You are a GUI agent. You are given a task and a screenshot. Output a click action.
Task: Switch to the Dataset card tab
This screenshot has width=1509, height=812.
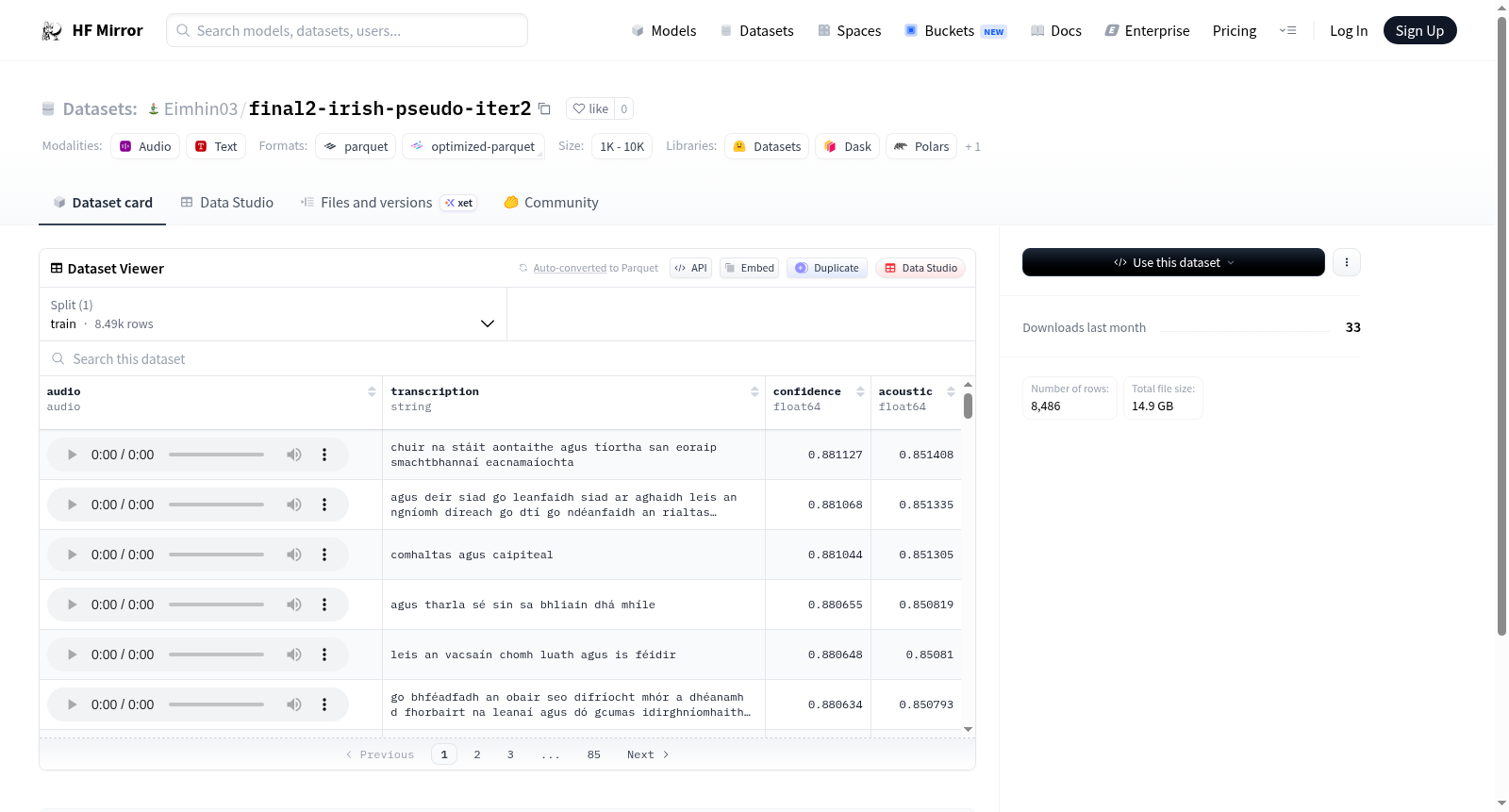(103, 203)
